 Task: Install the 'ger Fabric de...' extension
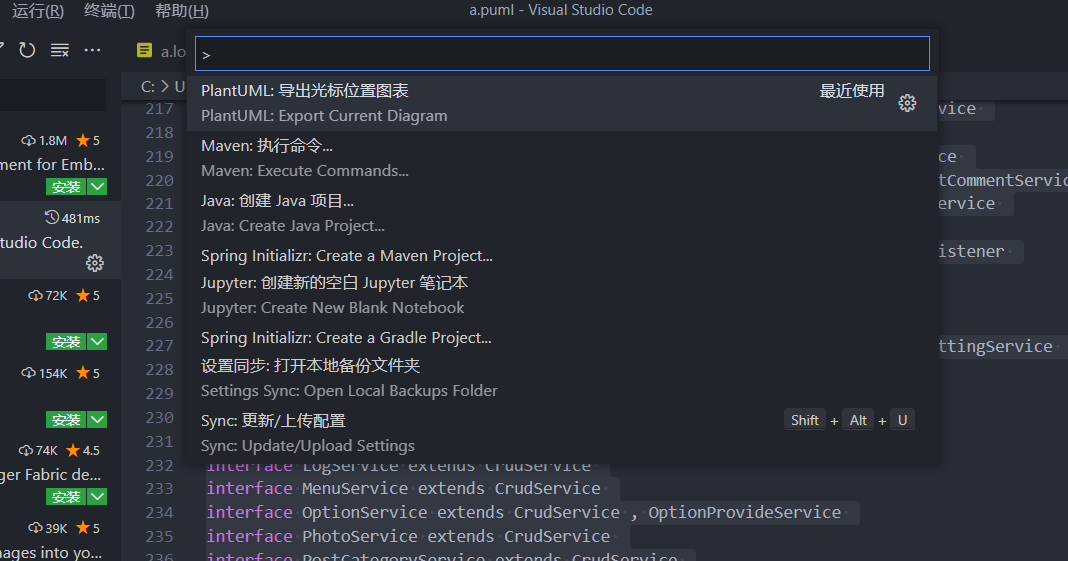pyautogui.click(x=67, y=497)
